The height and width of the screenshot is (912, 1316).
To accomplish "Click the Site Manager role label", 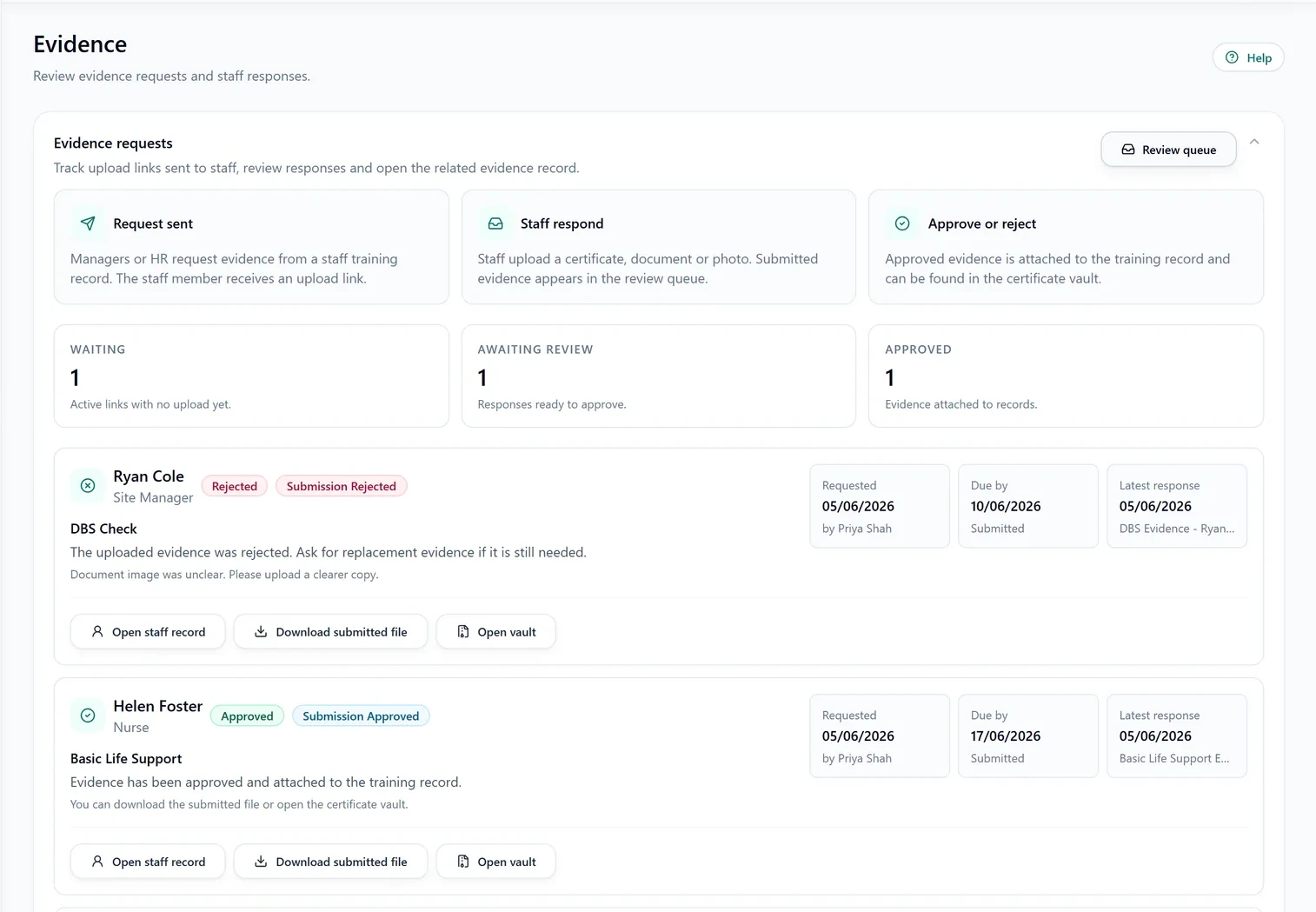I will (x=153, y=497).
